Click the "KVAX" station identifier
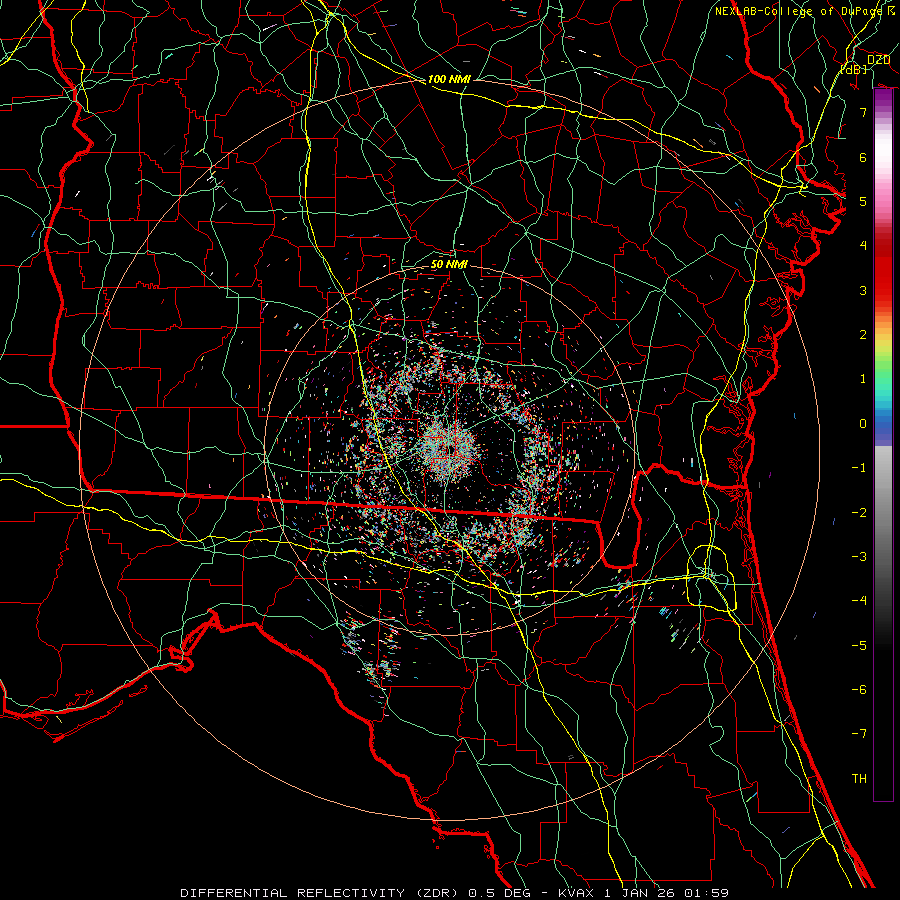Image resolution: width=900 pixels, height=900 pixels. coord(576,893)
